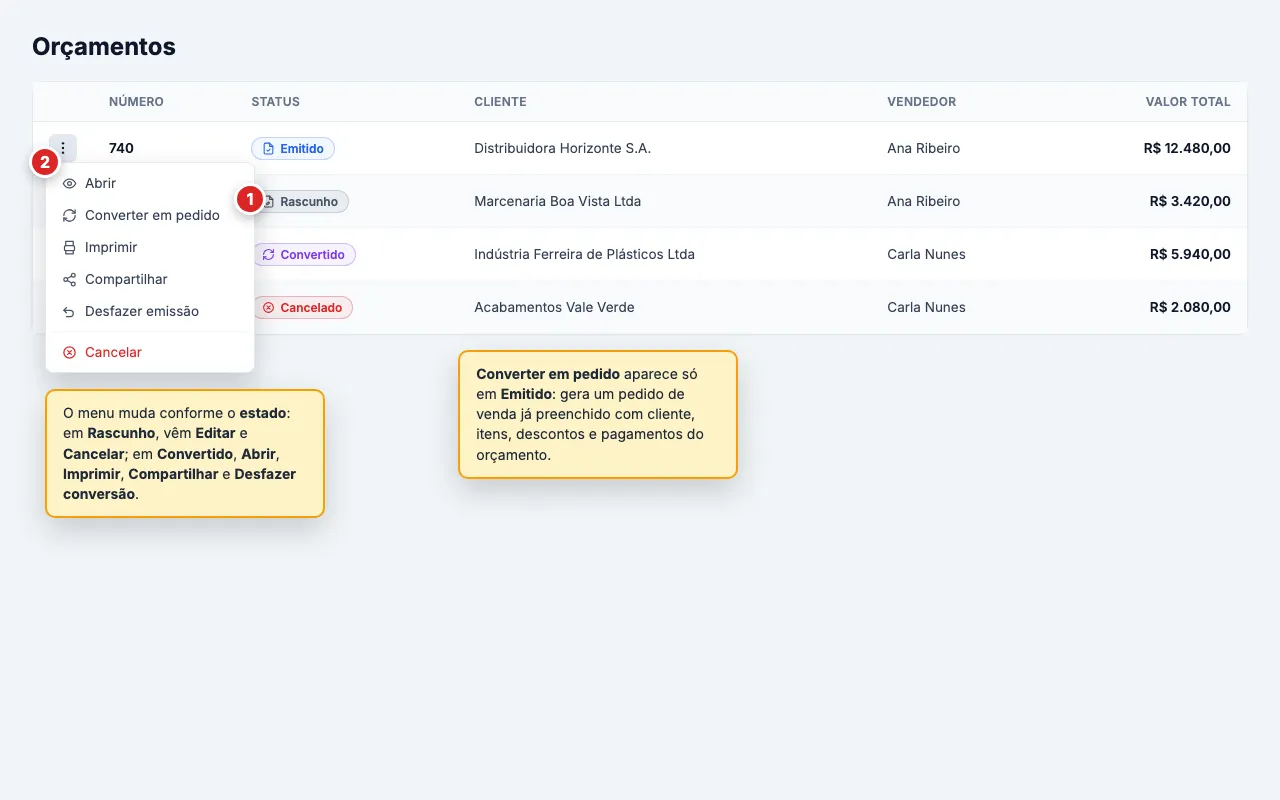1280x800 pixels.
Task: Select Desfazer emissão menu entry
Action: pyautogui.click(x=150, y=311)
